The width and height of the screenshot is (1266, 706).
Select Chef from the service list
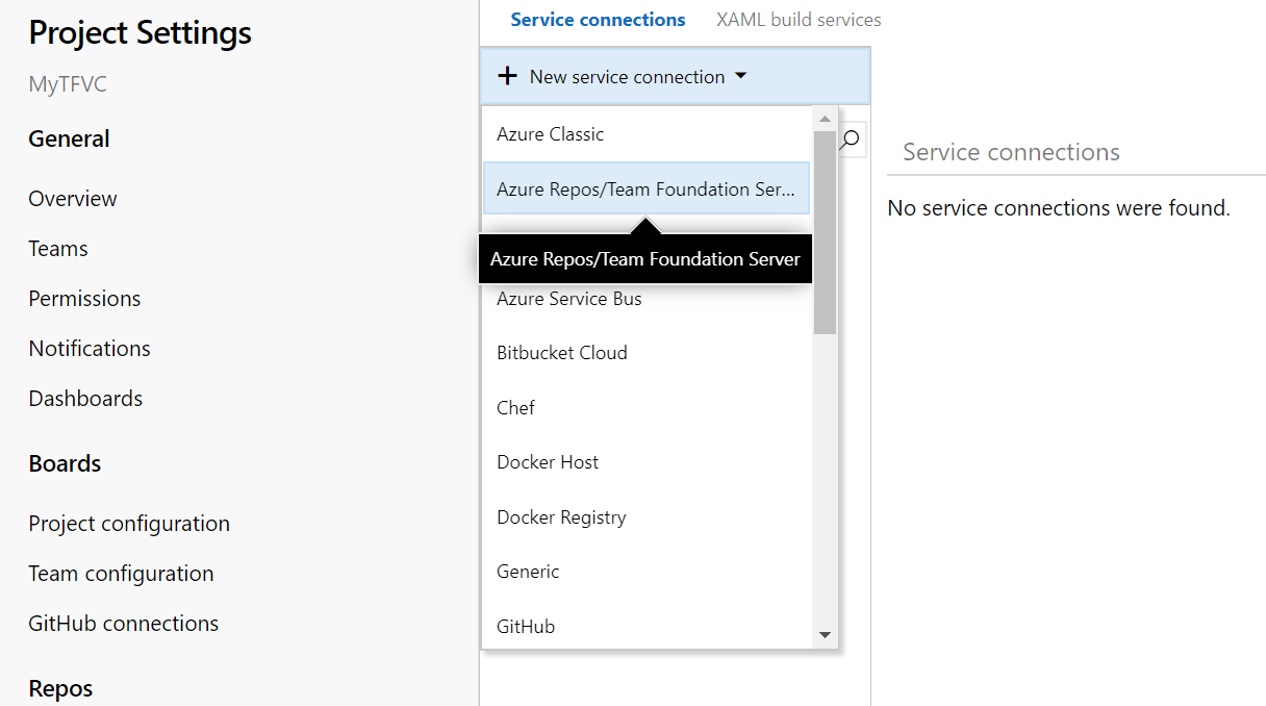point(515,407)
